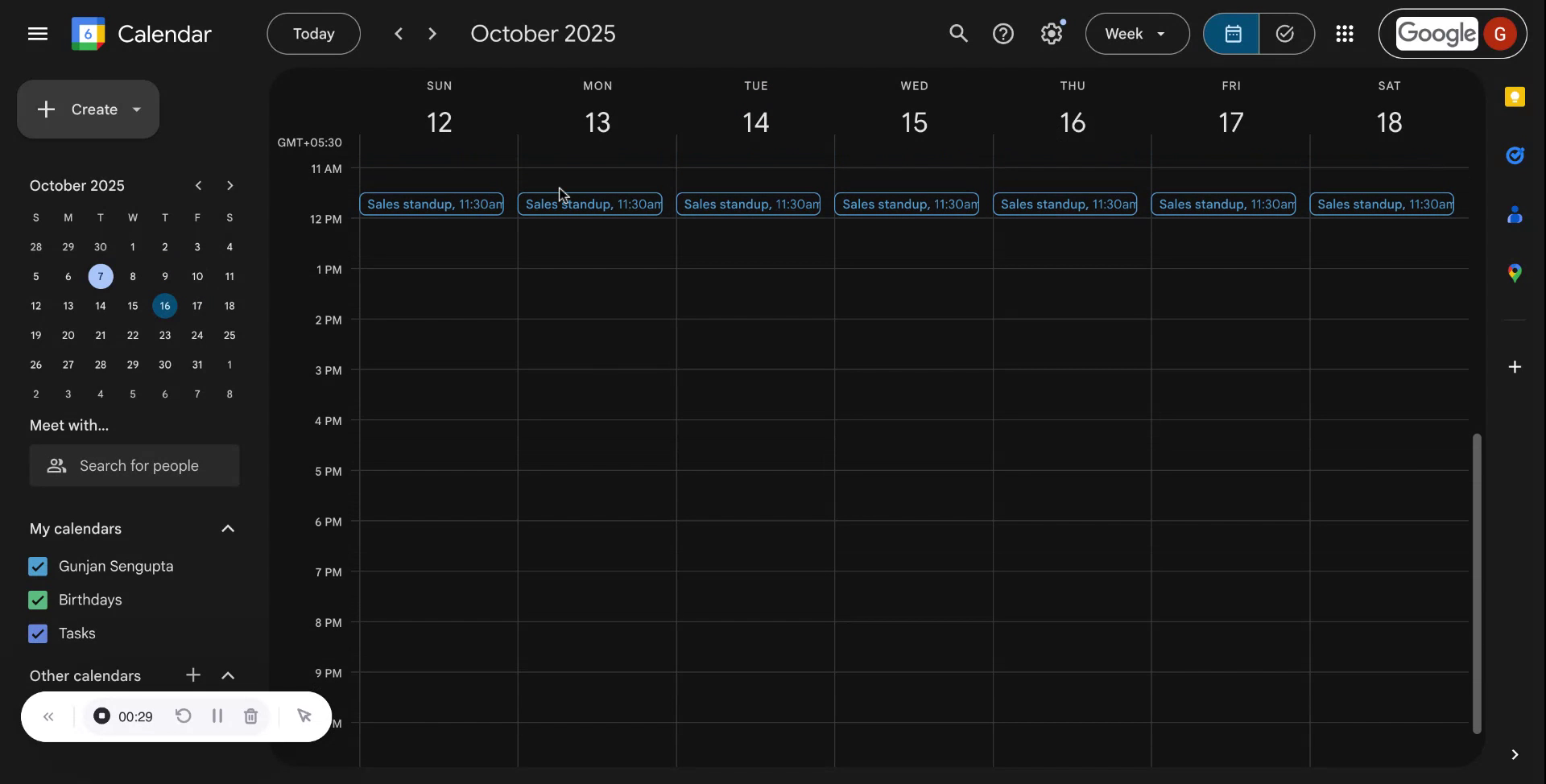Click Today to jump to current date
The height and width of the screenshot is (784, 1546).
(313, 33)
